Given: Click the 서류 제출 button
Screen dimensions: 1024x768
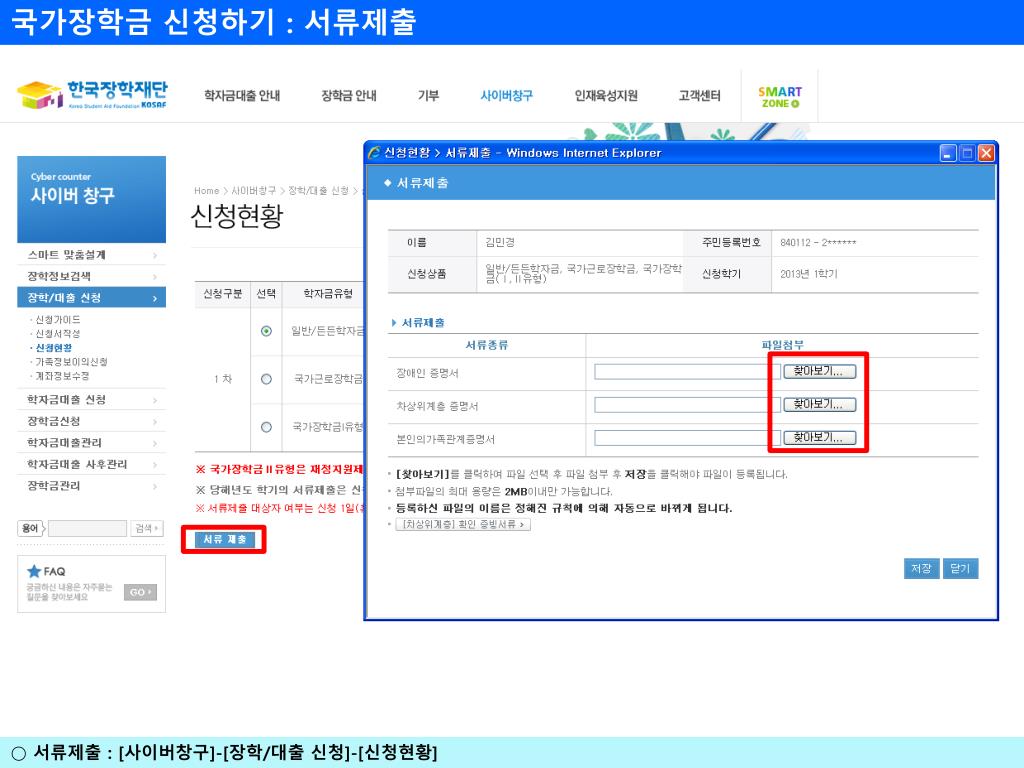Looking at the screenshot, I should click(225, 539).
